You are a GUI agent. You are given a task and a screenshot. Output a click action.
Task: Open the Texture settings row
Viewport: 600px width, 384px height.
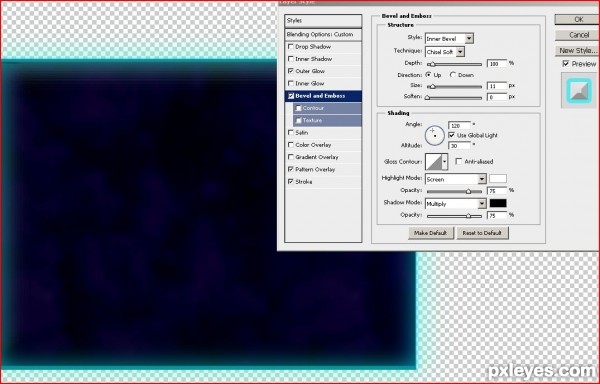327,120
